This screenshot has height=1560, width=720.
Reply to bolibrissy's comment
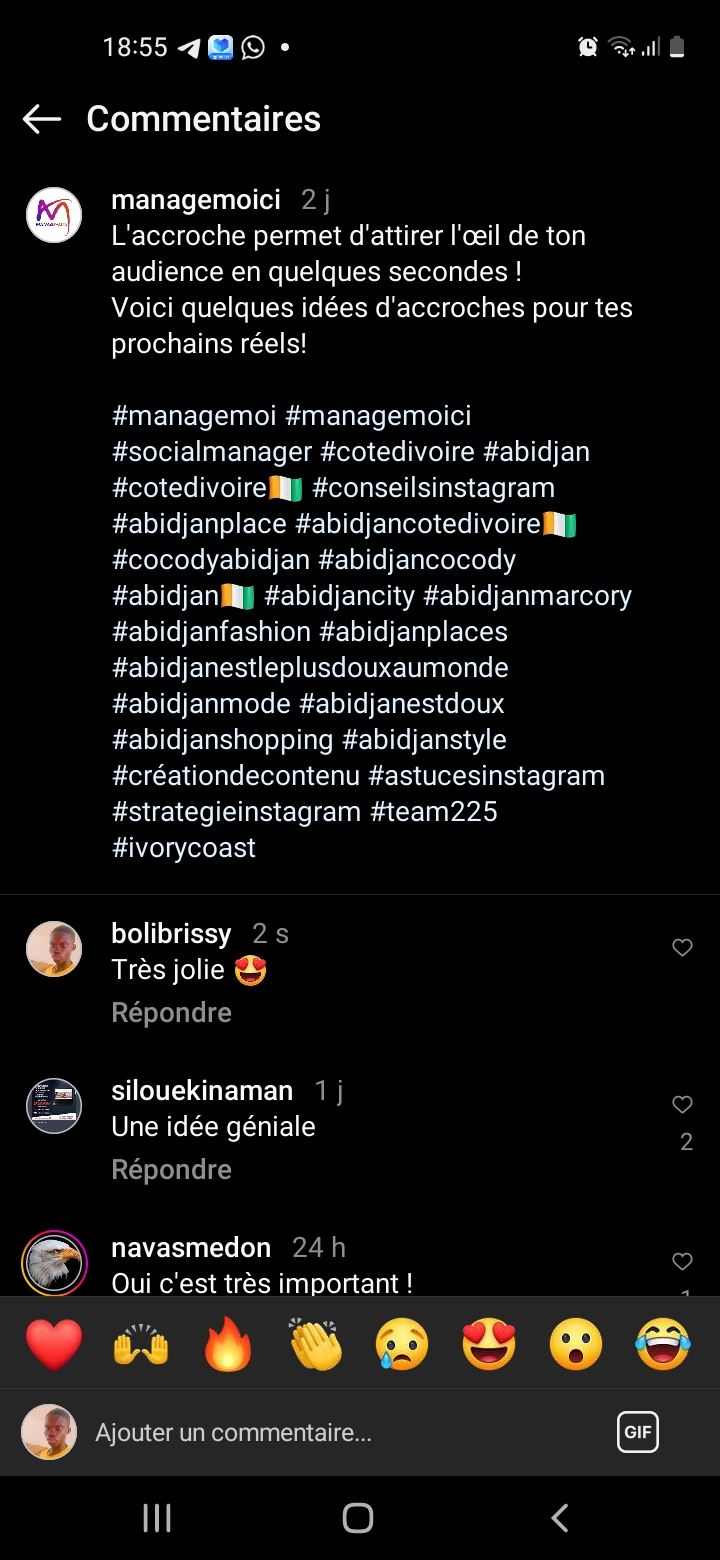click(x=171, y=1012)
